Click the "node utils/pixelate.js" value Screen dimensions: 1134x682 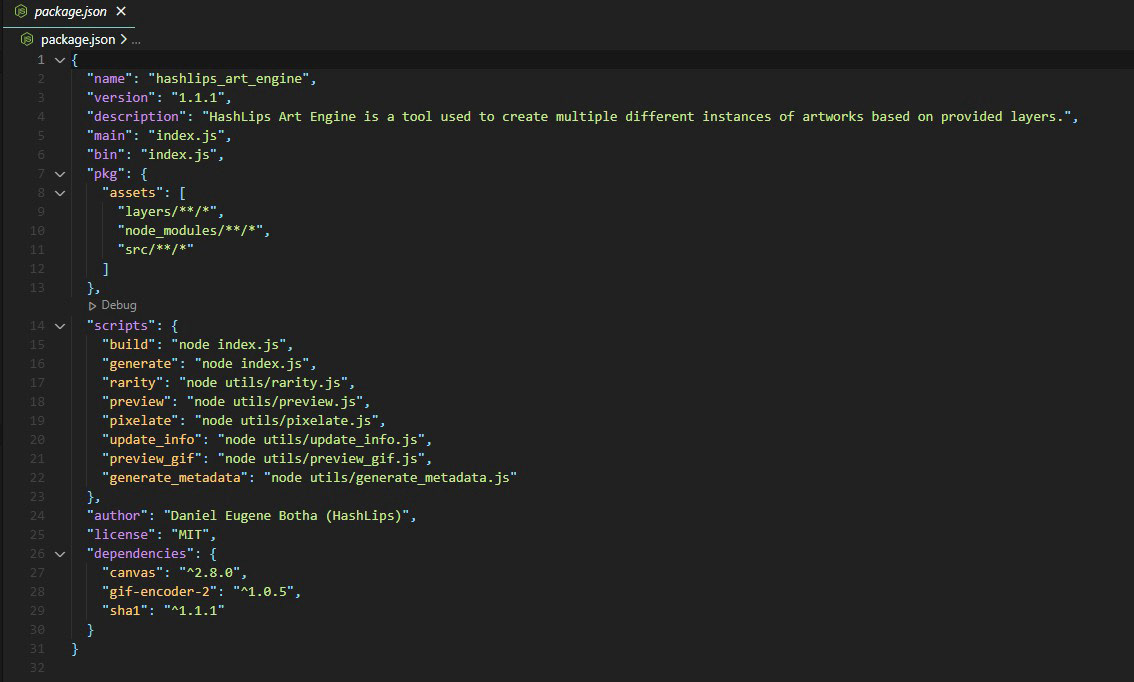coord(286,421)
